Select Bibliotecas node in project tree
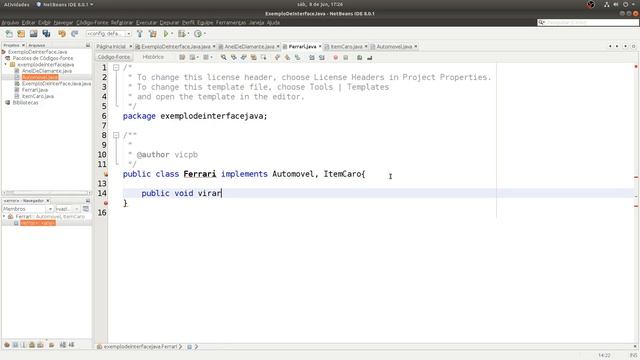 [x=25, y=103]
